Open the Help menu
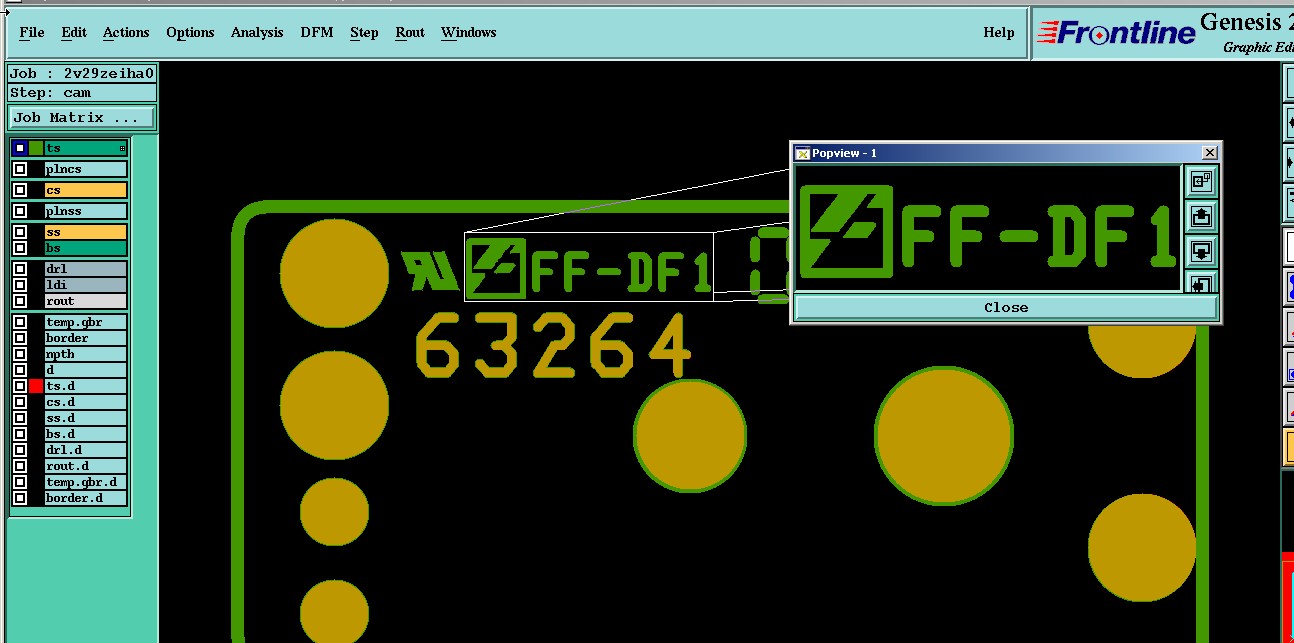Screen dimensions: 1294x643 (999, 33)
